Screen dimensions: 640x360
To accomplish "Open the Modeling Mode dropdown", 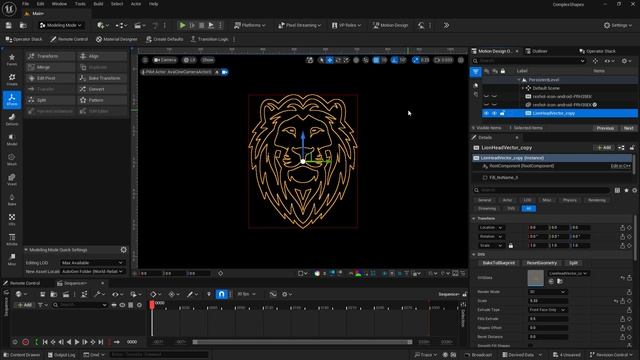I will 60,25.
